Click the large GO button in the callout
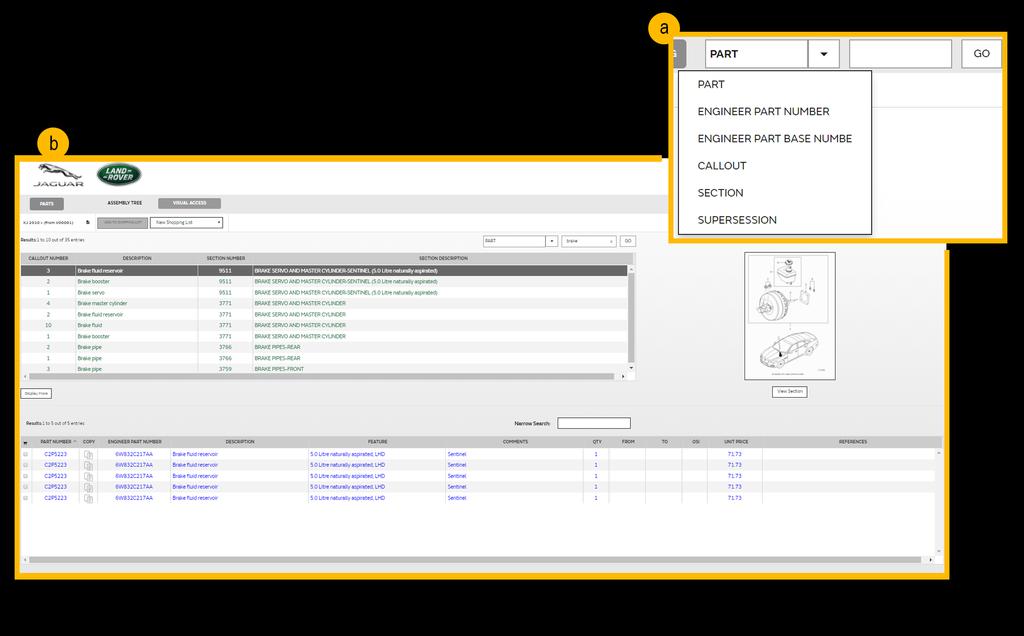The image size is (1024, 636). (x=981, y=54)
